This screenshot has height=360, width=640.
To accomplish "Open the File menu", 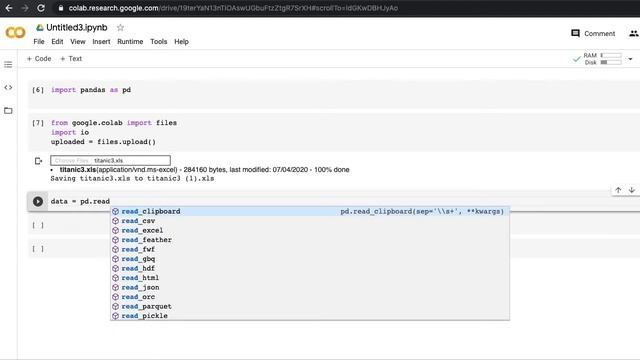I will [x=39, y=42].
